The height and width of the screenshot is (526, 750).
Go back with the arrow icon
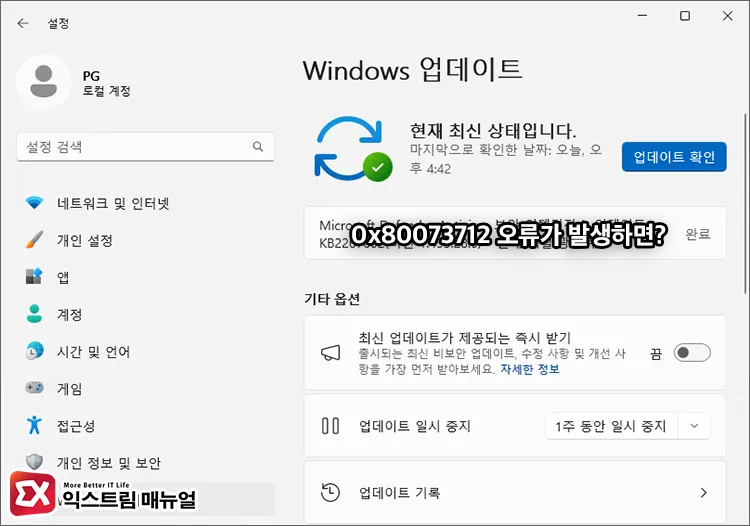[x=23, y=23]
